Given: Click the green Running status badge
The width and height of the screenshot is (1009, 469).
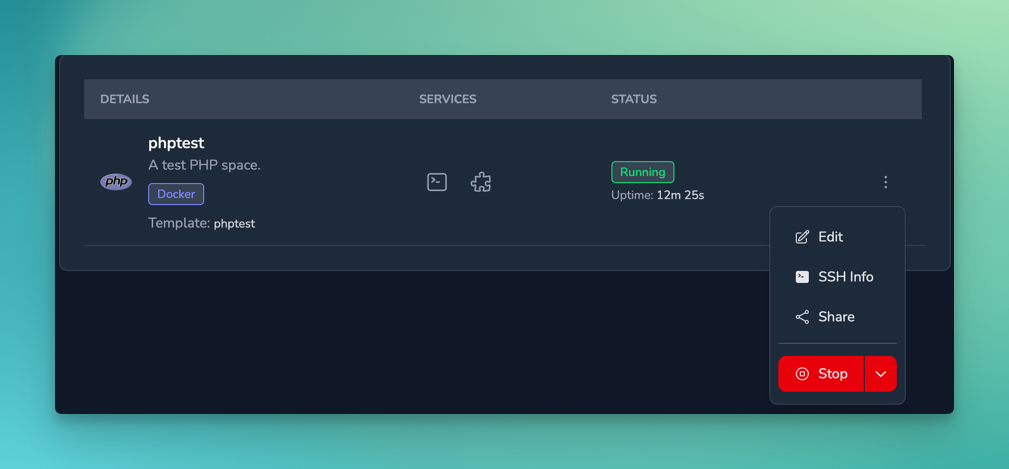Looking at the screenshot, I should (642, 172).
